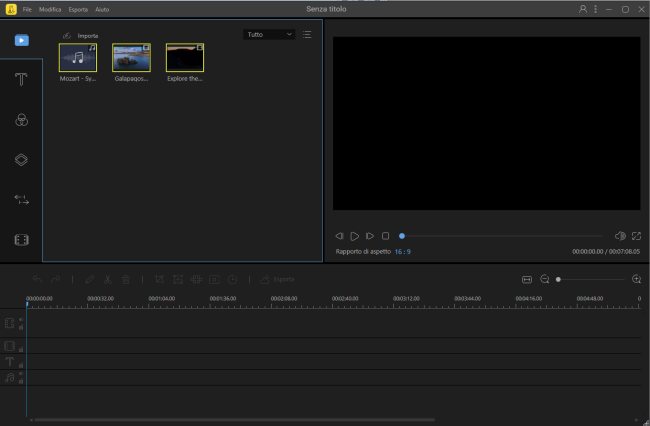This screenshot has height=426, width=650.
Task: Open the Esporta menu
Action: [78, 9]
